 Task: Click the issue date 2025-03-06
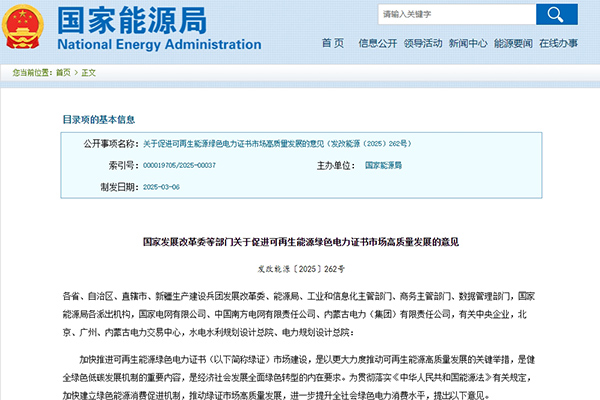coord(164,187)
